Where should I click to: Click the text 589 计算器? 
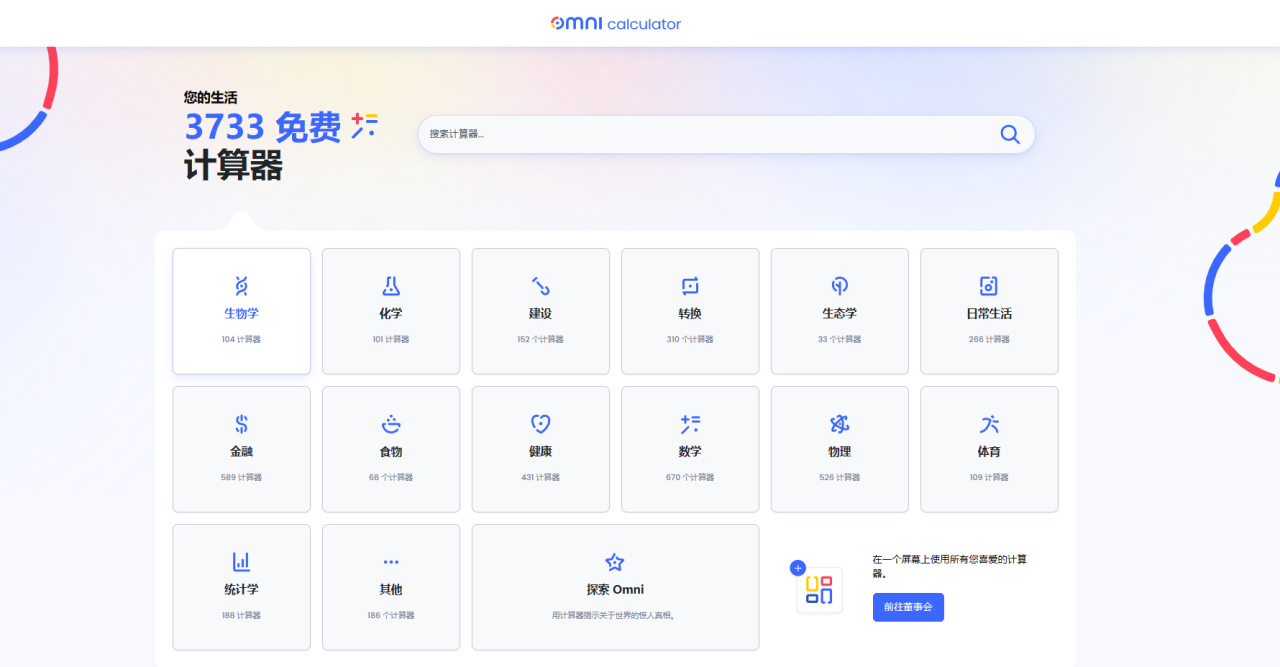pos(241,477)
